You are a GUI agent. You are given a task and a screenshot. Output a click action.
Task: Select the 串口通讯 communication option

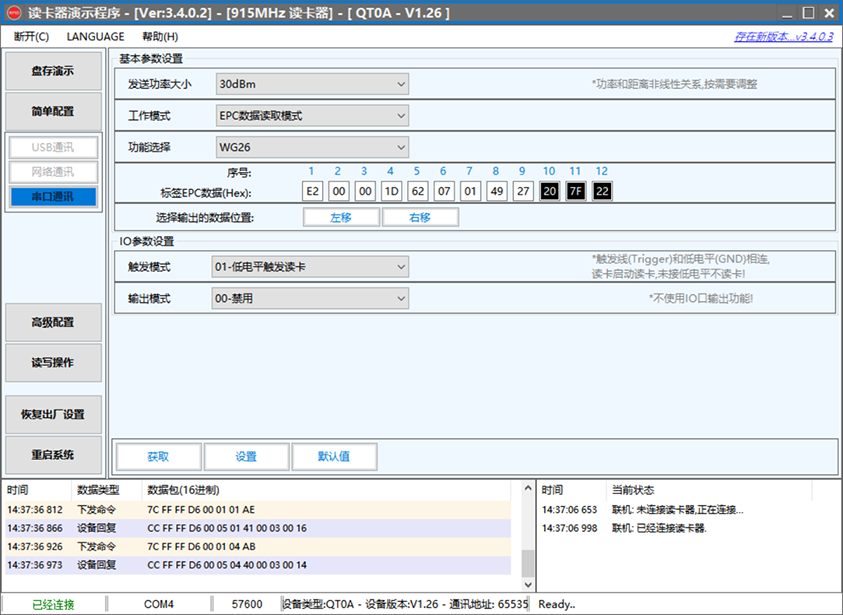pyautogui.click(x=52, y=197)
